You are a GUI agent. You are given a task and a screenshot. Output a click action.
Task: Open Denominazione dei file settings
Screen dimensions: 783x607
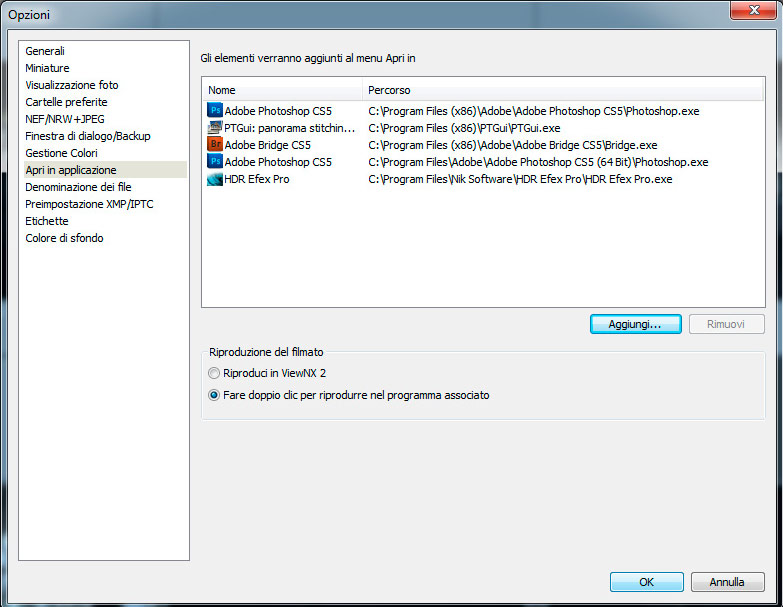(x=78, y=187)
